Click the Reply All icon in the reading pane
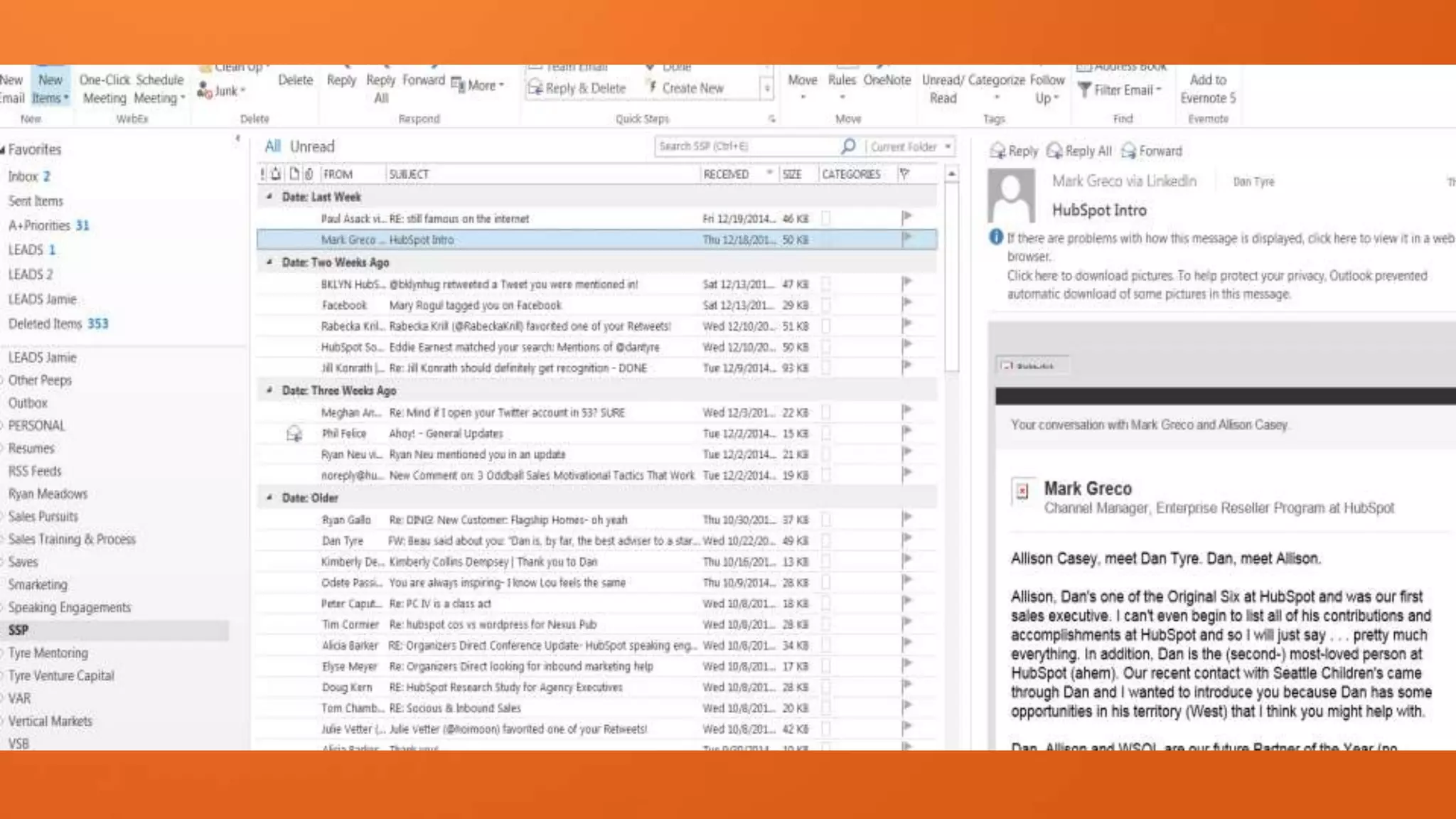Screen dimensions: 1456x819 [x=1055, y=151]
